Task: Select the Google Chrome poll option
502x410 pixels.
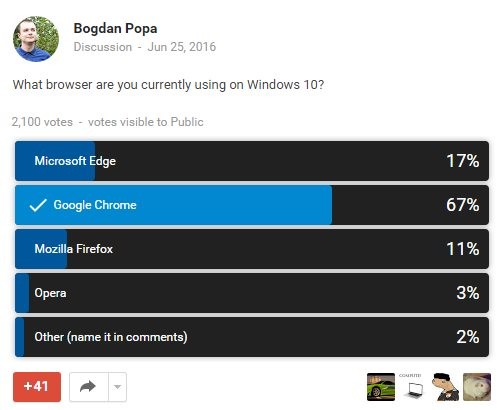Action: click(252, 205)
